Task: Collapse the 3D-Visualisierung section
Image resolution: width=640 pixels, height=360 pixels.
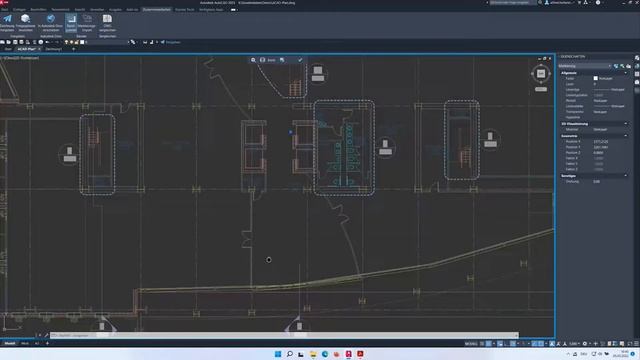Action: point(626,124)
